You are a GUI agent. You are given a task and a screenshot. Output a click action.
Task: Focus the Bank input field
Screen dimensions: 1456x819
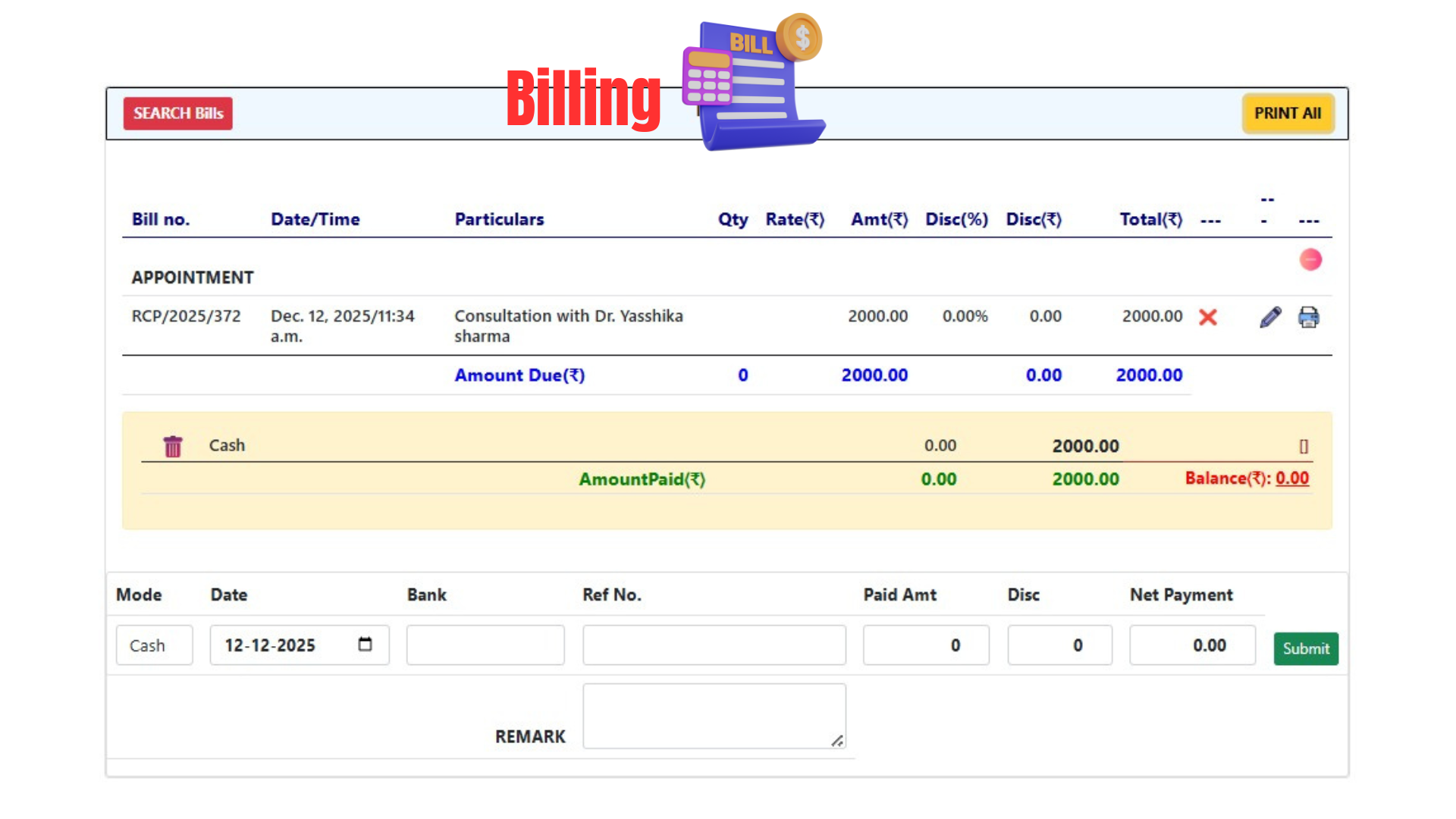(485, 645)
